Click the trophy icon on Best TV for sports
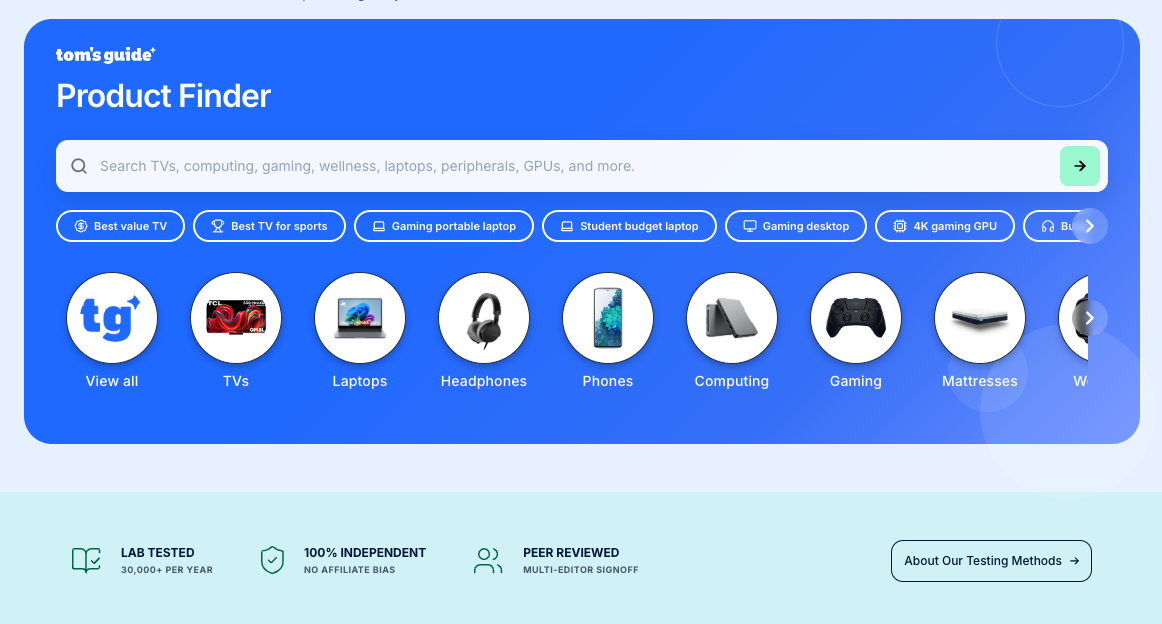 coord(218,226)
